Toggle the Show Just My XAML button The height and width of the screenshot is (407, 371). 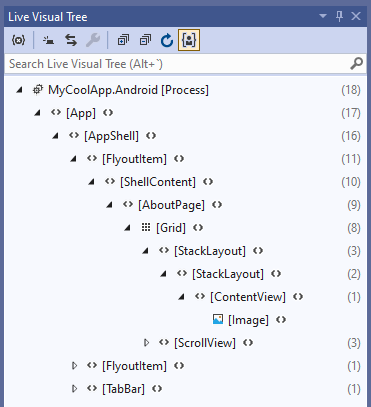tap(189, 40)
